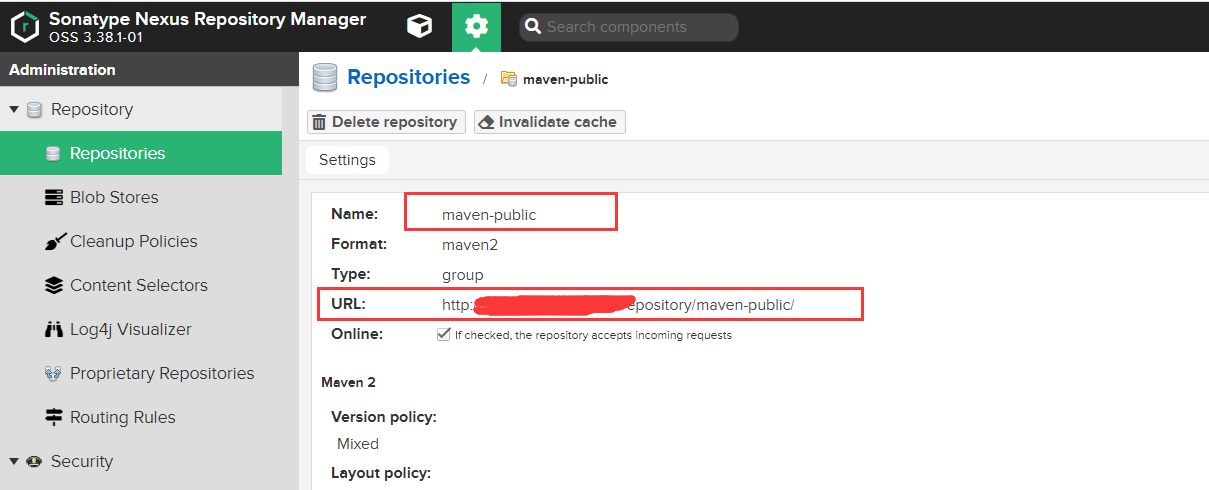Screen dimensions: 1209x490
Task: Click the Security label in sidebar
Action: click(x=82, y=461)
